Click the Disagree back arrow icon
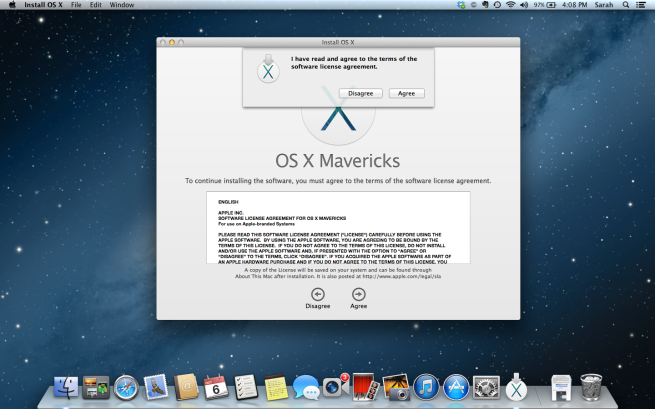The width and height of the screenshot is (655, 409). coord(318,294)
